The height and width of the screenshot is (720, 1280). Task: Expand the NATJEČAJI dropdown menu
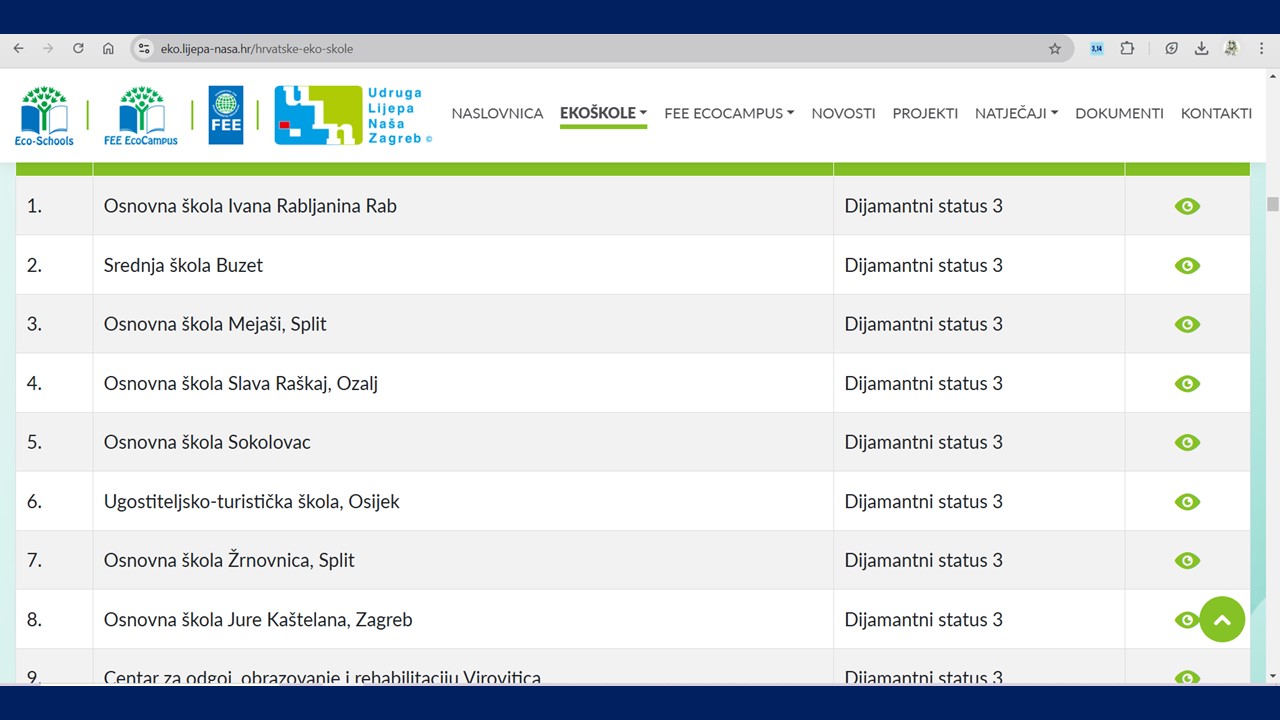coord(1016,113)
